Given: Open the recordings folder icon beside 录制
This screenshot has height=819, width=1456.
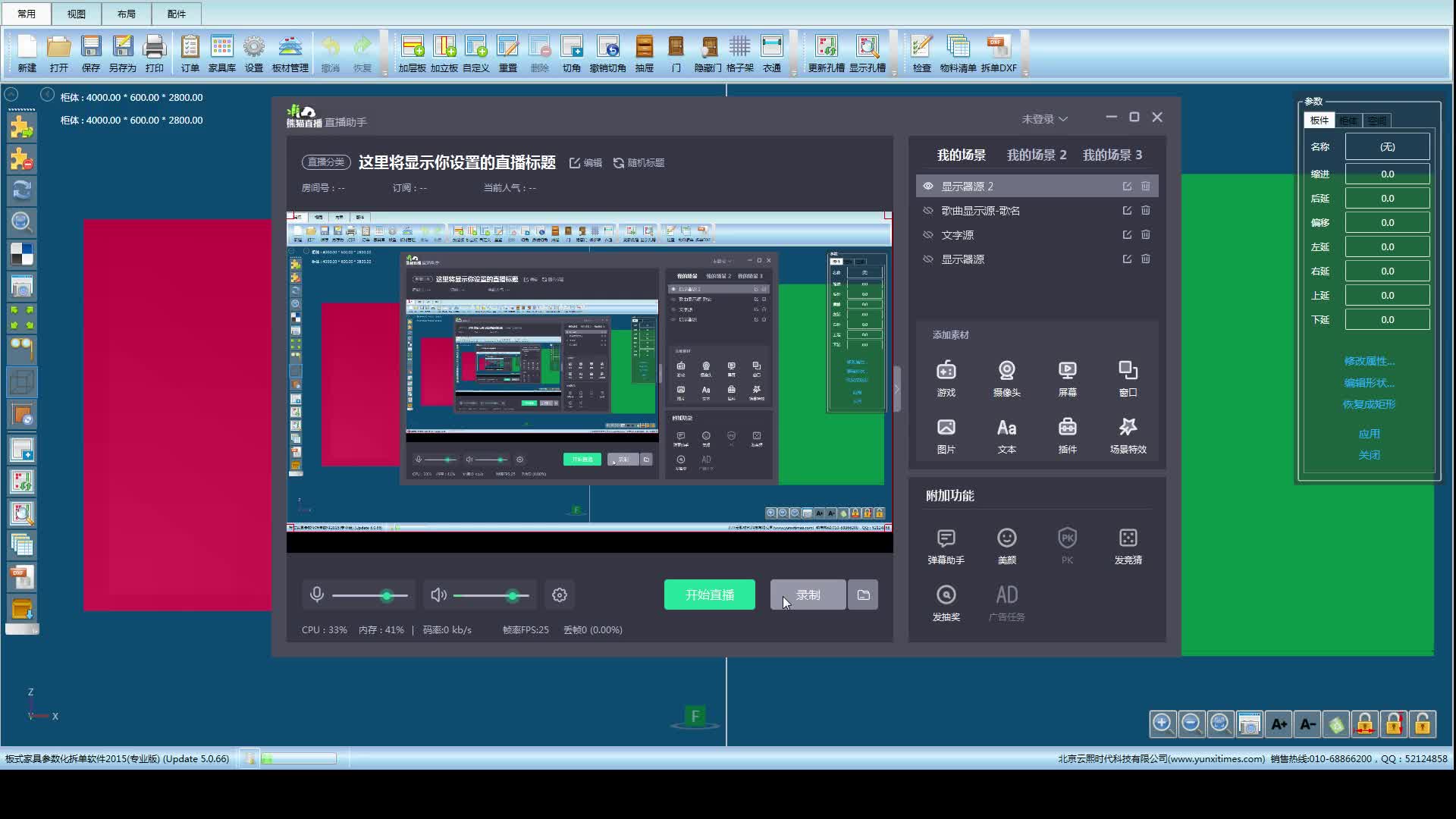Looking at the screenshot, I should (x=863, y=595).
